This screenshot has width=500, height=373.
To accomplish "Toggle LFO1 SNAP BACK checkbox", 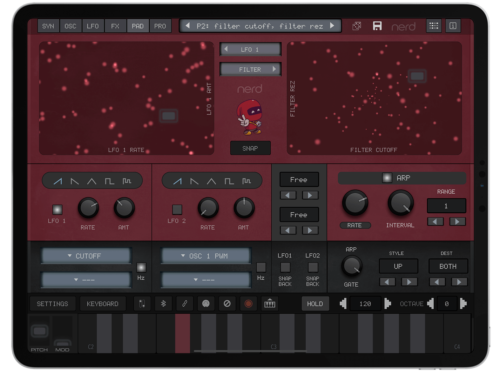I will point(285,267).
